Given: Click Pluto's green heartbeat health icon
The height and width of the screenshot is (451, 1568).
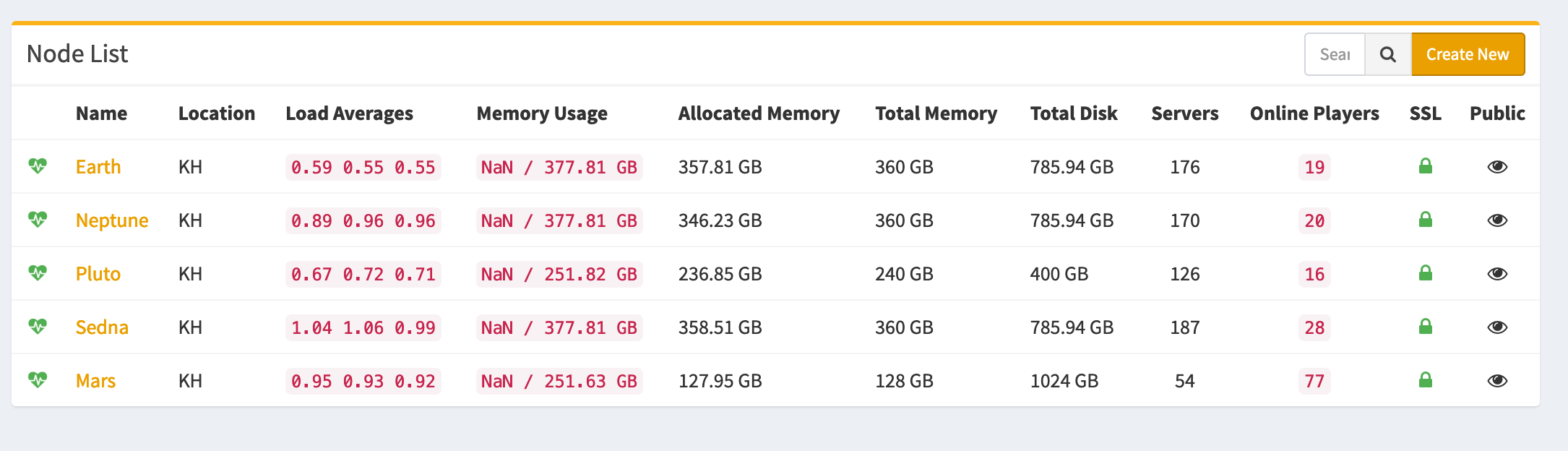Looking at the screenshot, I should click(38, 273).
